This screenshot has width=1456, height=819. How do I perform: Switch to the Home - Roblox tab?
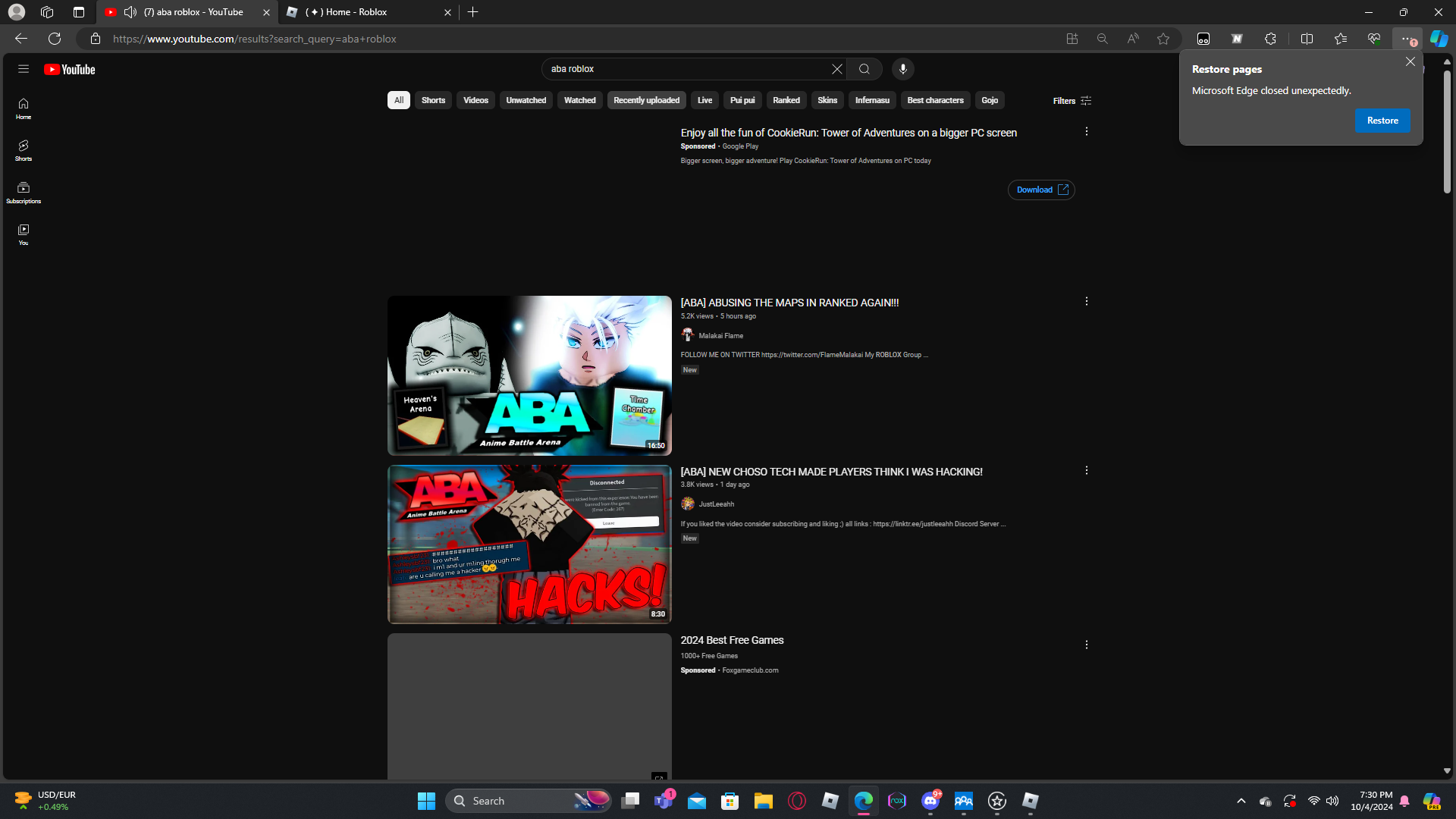(369, 12)
